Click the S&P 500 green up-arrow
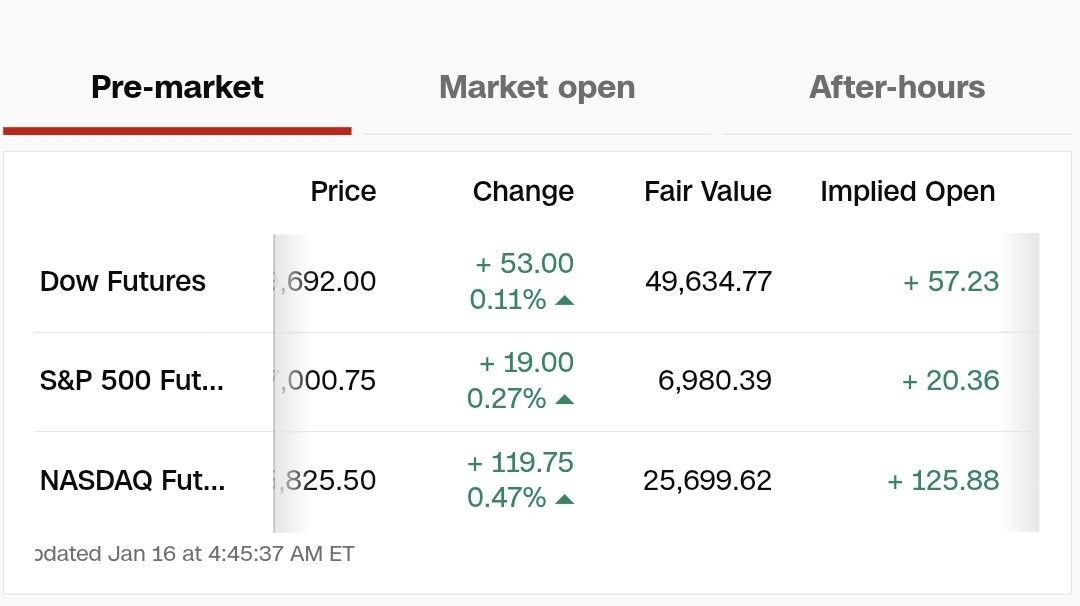1080x606 pixels. [x=564, y=400]
